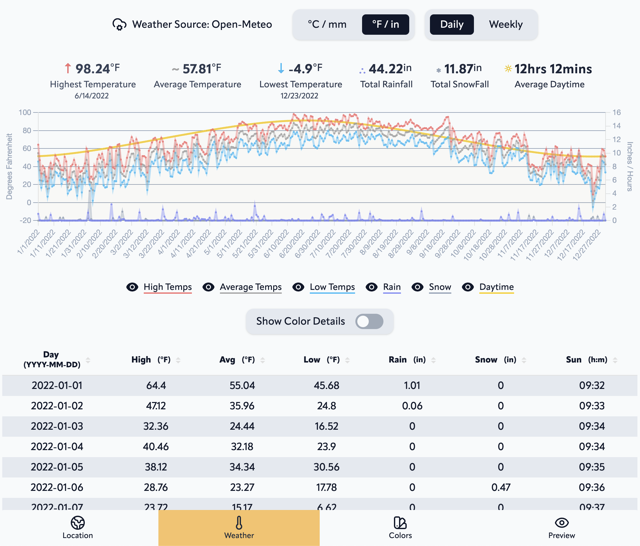Click the Lowest Temperature down-arrow icon
640x546 pixels.
[x=281, y=69]
